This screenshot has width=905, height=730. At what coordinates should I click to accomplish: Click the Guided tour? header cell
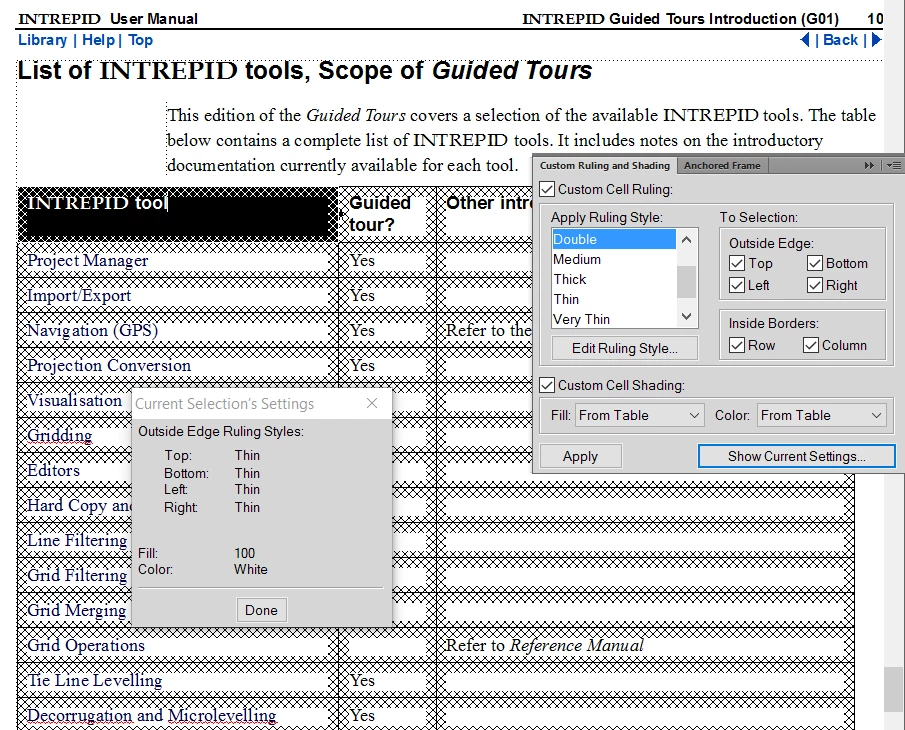coord(387,214)
